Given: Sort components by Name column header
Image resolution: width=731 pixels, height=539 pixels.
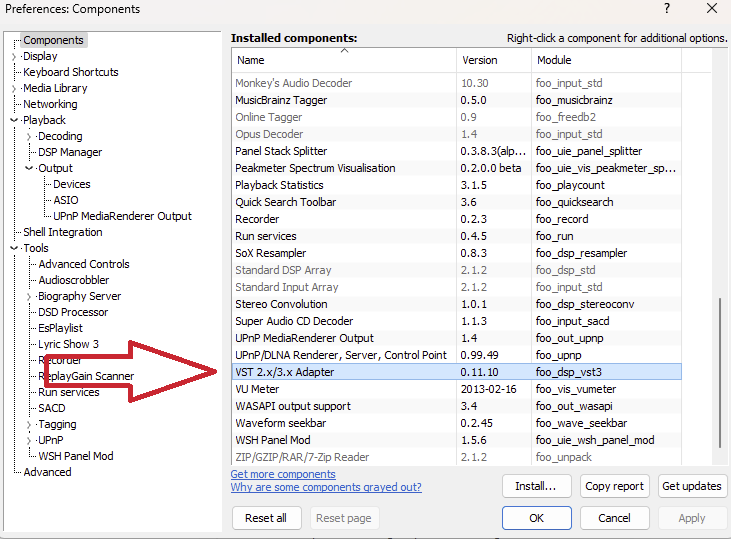Looking at the screenshot, I should (344, 60).
